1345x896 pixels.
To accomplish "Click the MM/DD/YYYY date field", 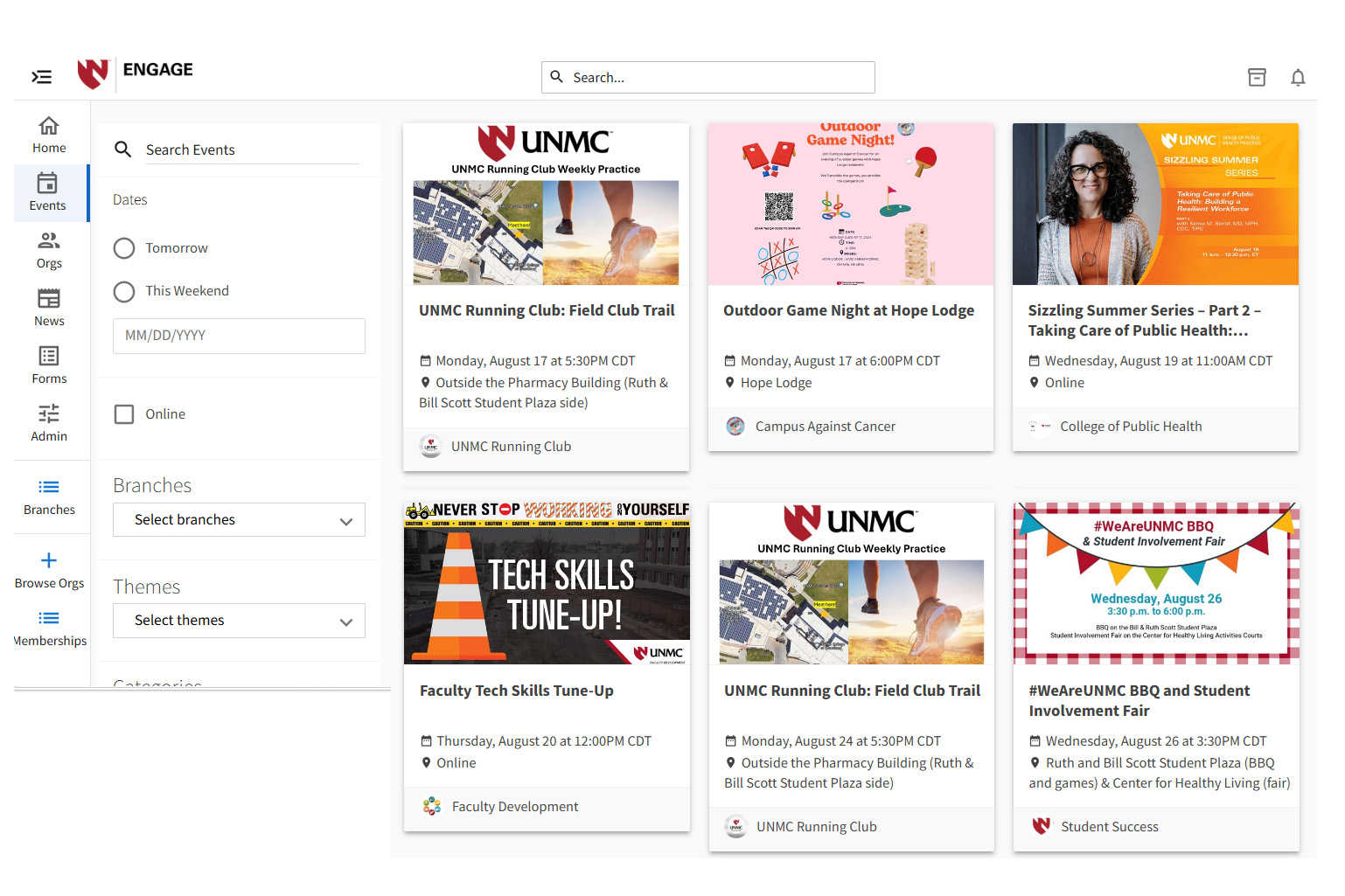I will pos(239,336).
